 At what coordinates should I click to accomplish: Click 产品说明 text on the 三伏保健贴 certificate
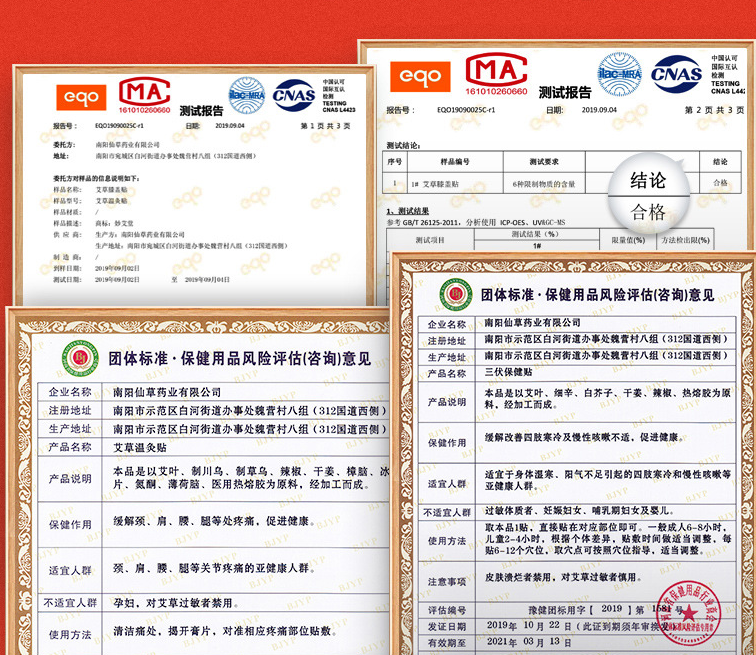coord(608,399)
